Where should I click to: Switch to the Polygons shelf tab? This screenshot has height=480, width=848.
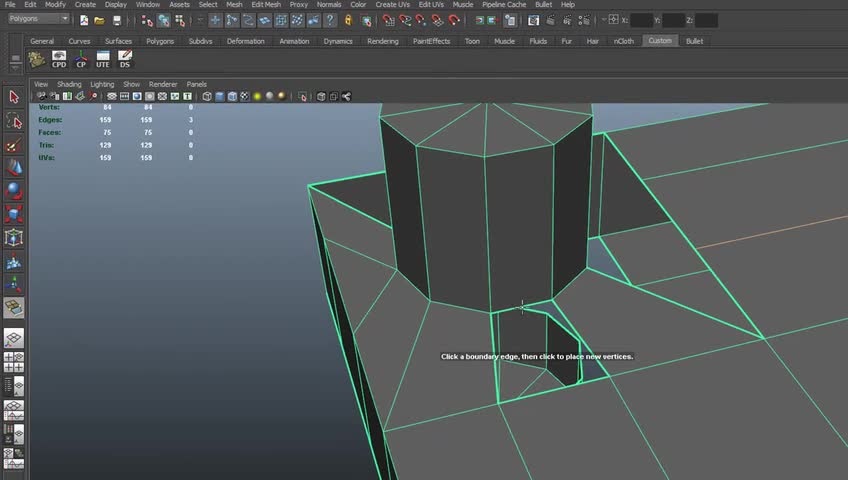[x=159, y=41]
